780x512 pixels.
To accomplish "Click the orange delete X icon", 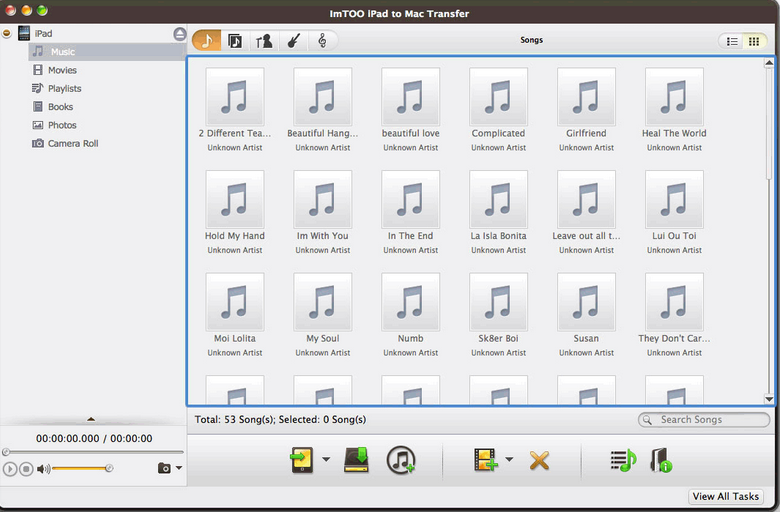I will 539,460.
